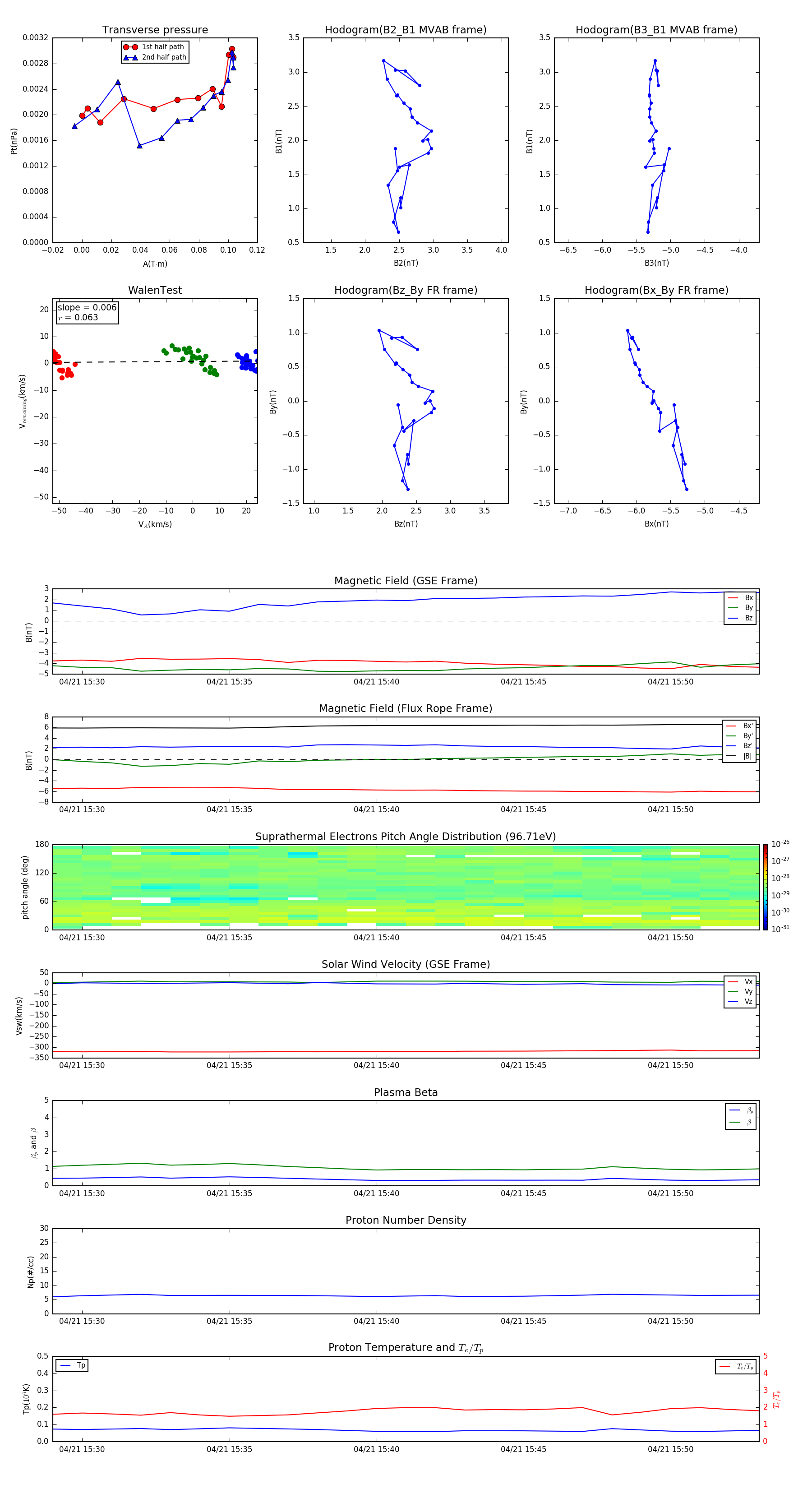Click the "Bx(nT)" x-axis label
The image size is (812, 1489).
point(656,524)
